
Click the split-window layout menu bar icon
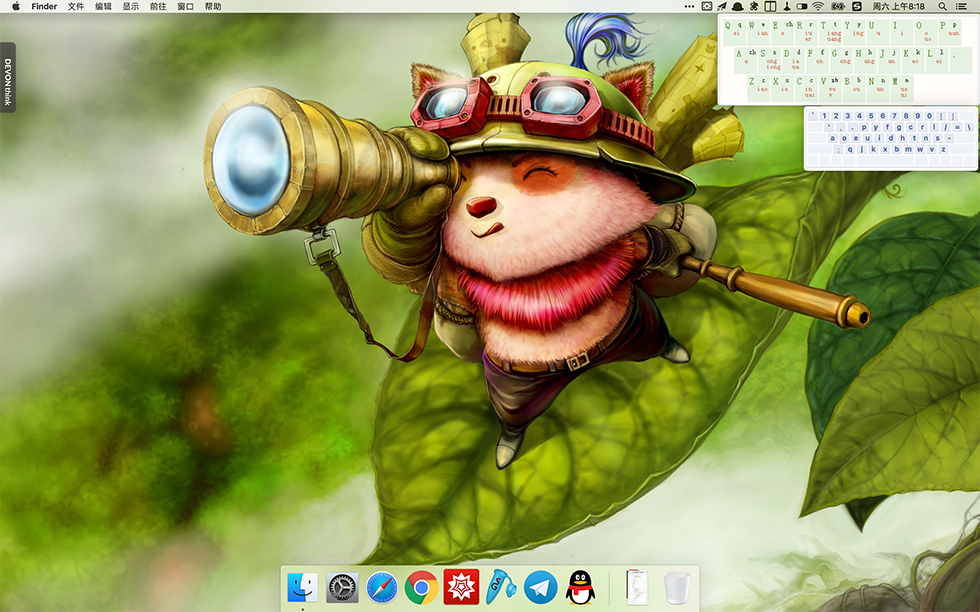[x=770, y=6]
